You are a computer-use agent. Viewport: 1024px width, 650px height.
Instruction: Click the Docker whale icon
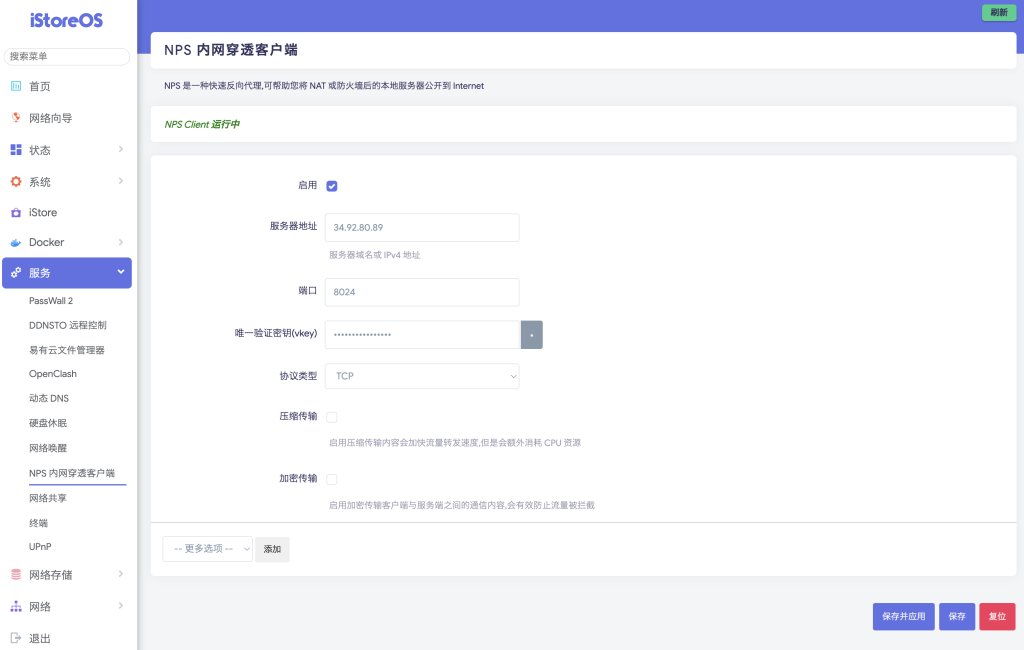pyautogui.click(x=16, y=242)
